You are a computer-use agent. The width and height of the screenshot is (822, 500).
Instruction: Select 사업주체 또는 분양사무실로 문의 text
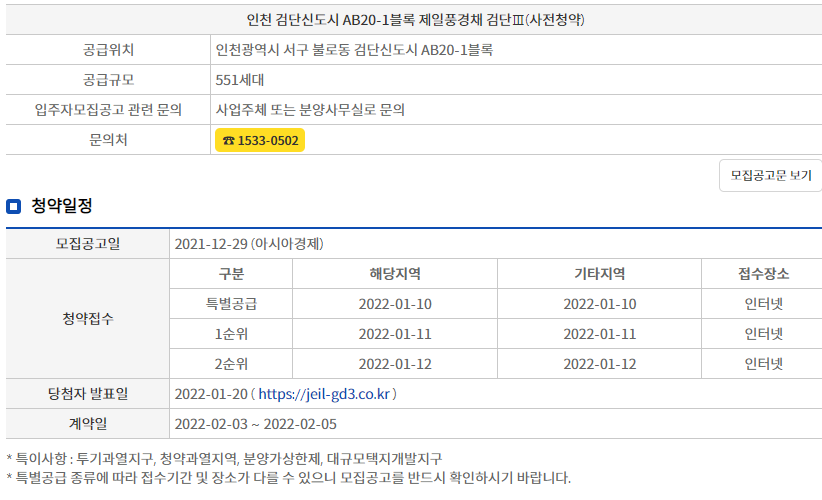pyautogui.click(x=310, y=110)
